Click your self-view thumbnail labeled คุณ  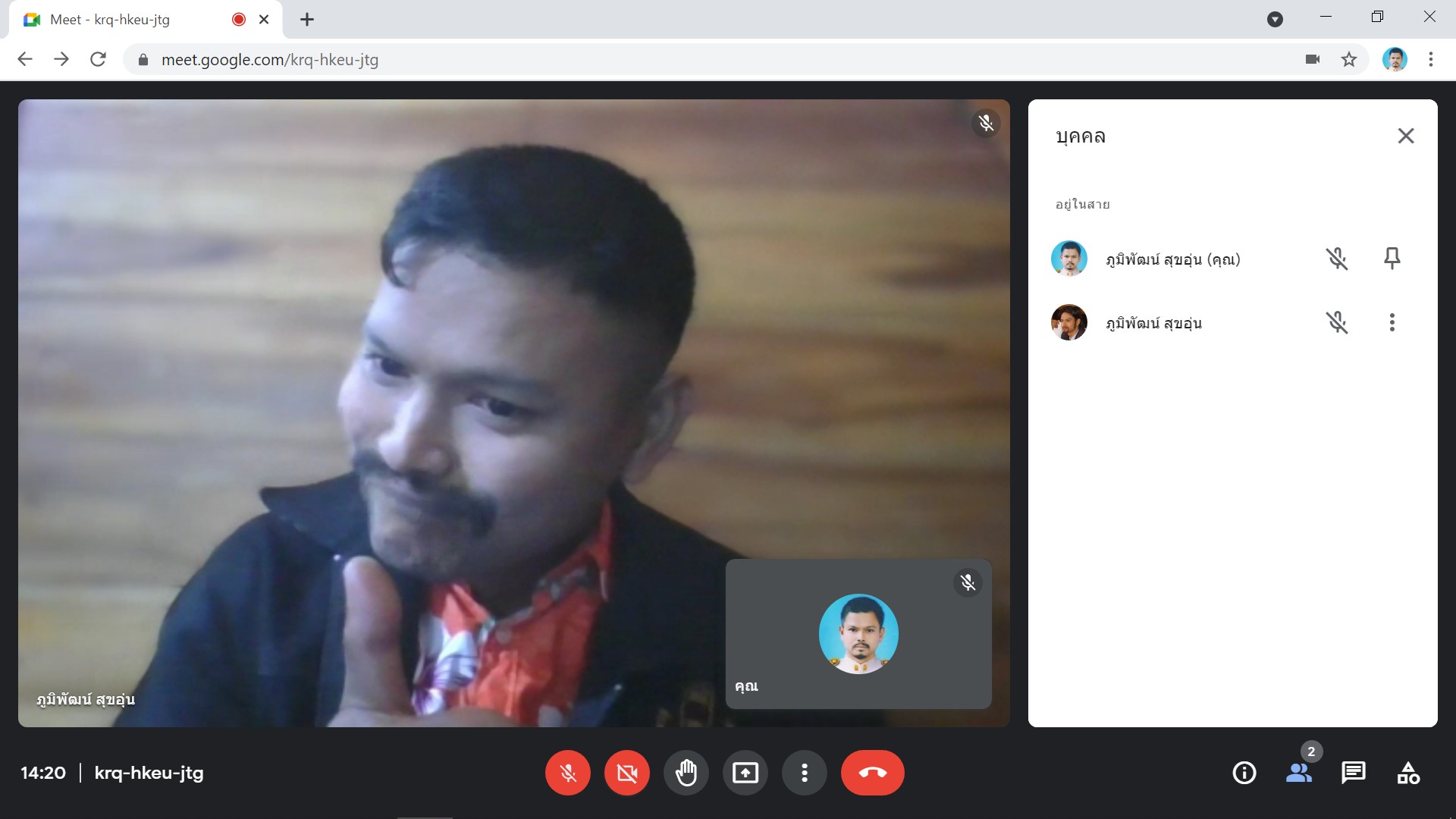click(x=858, y=634)
